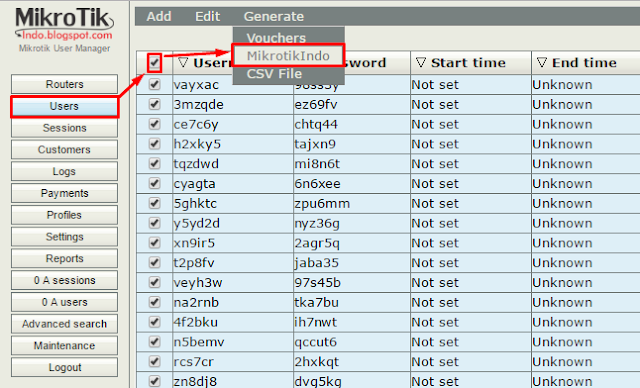The width and height of the screenshot is (640, 388).
Task: Sort by End time column triangle
Action: 542,62
